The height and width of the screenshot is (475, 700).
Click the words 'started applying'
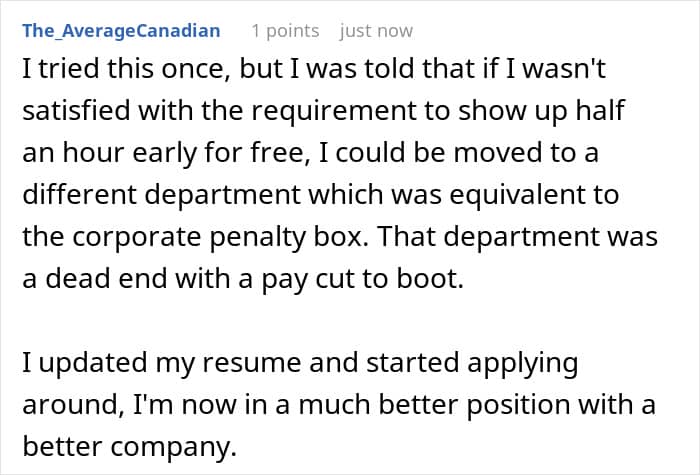click(x=472, y=362)
